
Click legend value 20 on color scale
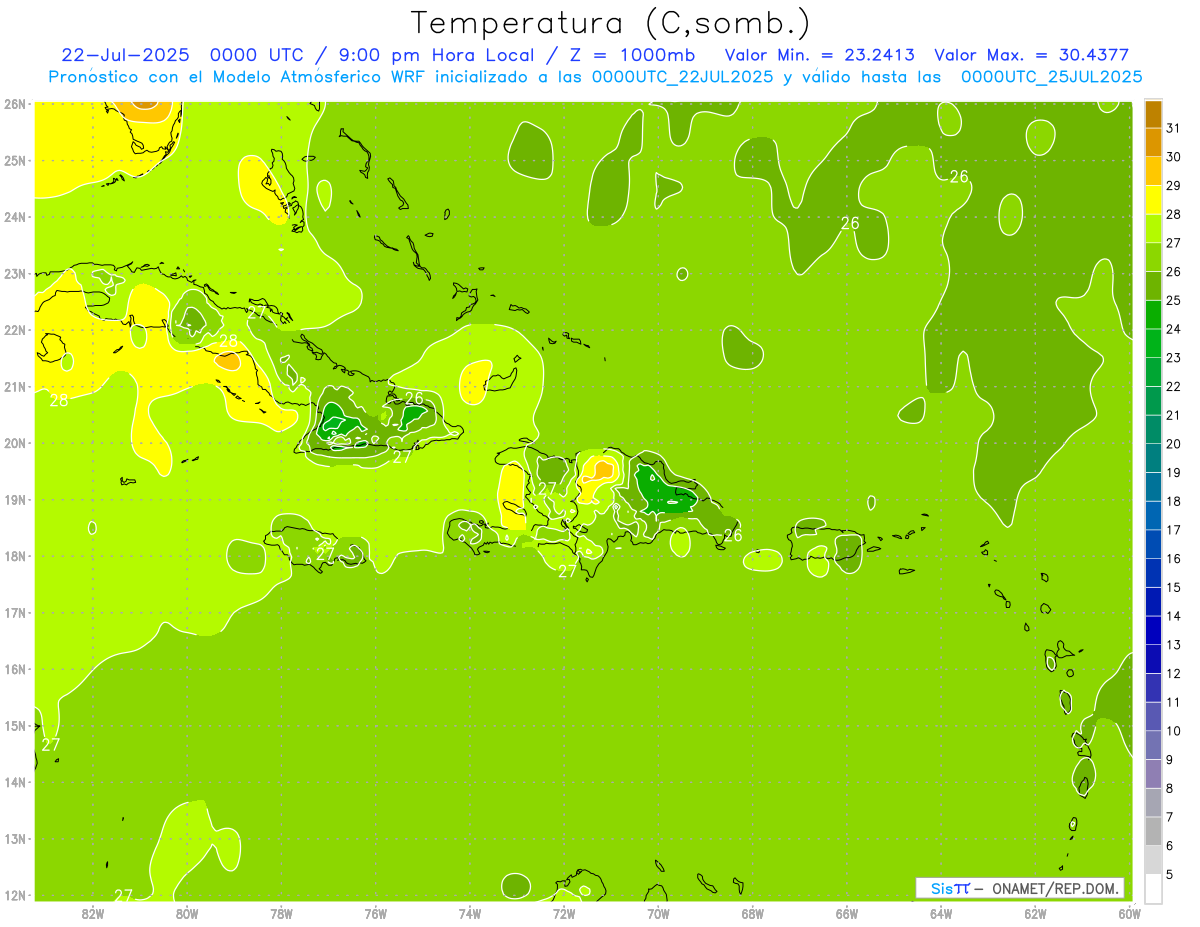pos(1173,444)
